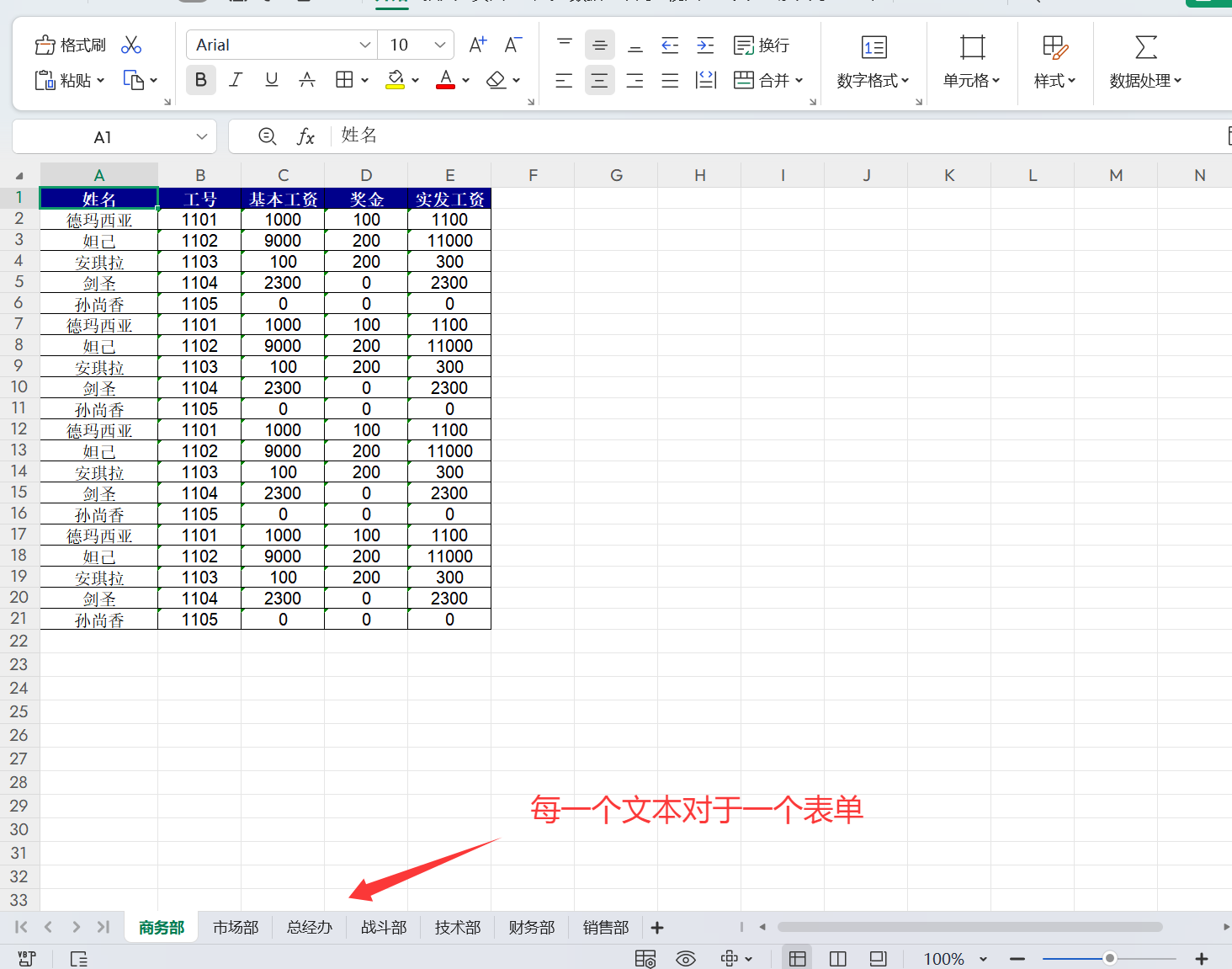Toggle underline formatting

(x=271, y=80)
